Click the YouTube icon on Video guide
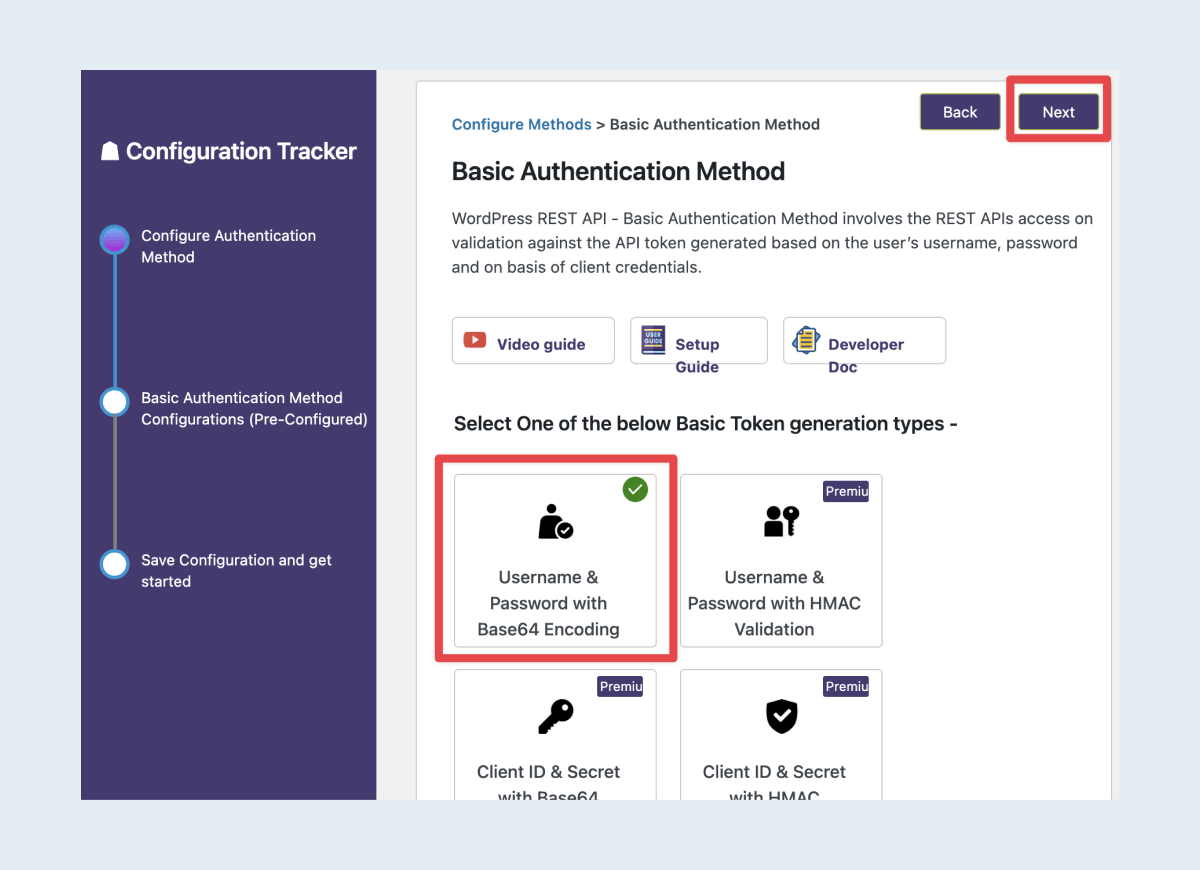1200x870 pixels. [x=475, y=341]
